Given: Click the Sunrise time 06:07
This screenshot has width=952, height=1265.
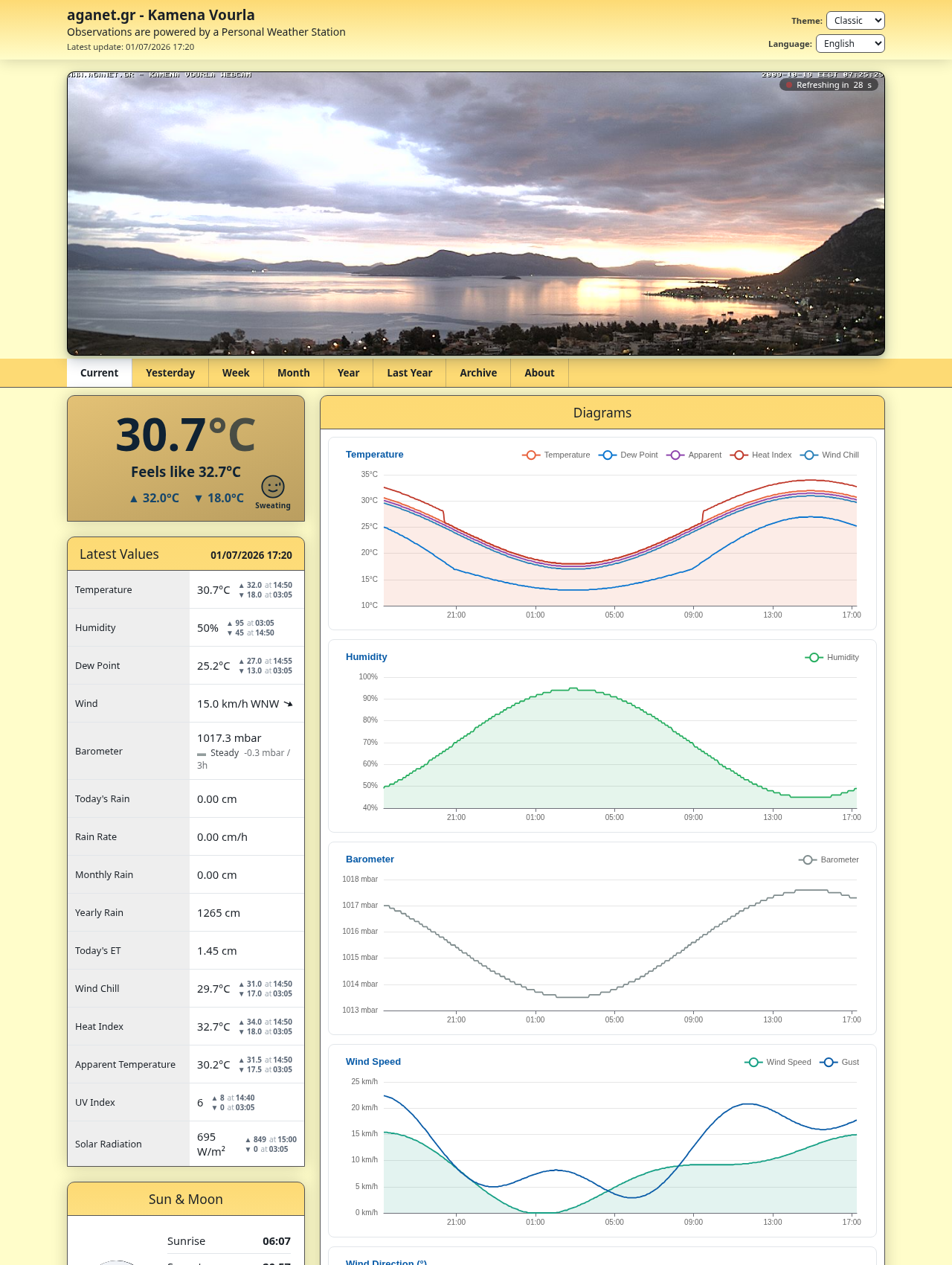Looking at the screenshot, I should tap(277, 1241).
